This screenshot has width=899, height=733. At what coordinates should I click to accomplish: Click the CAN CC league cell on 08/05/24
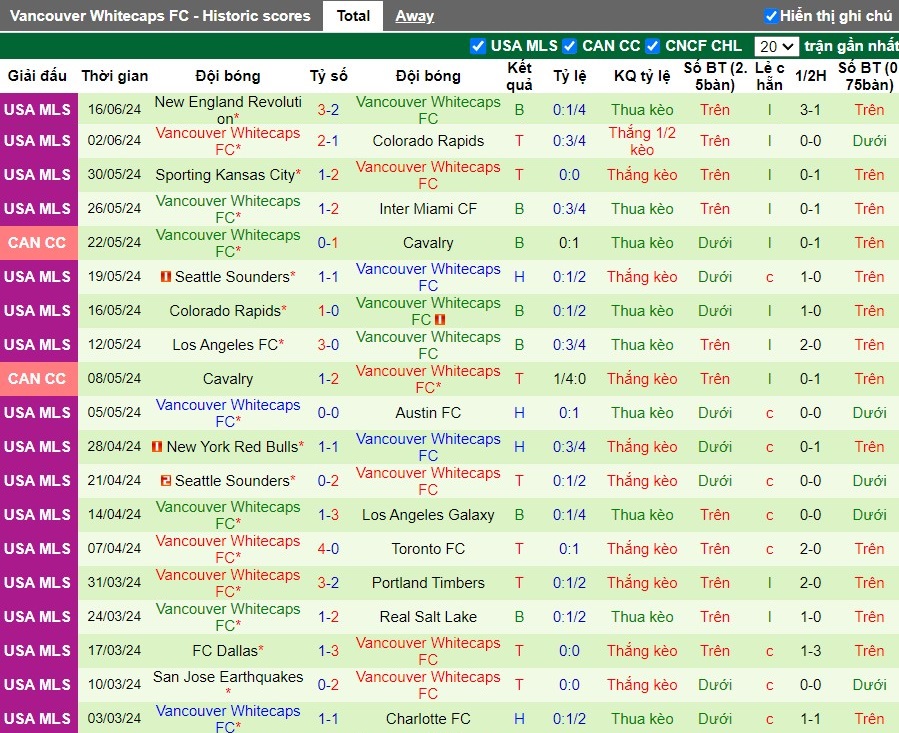pyautogui.click(x=38, y=379)
